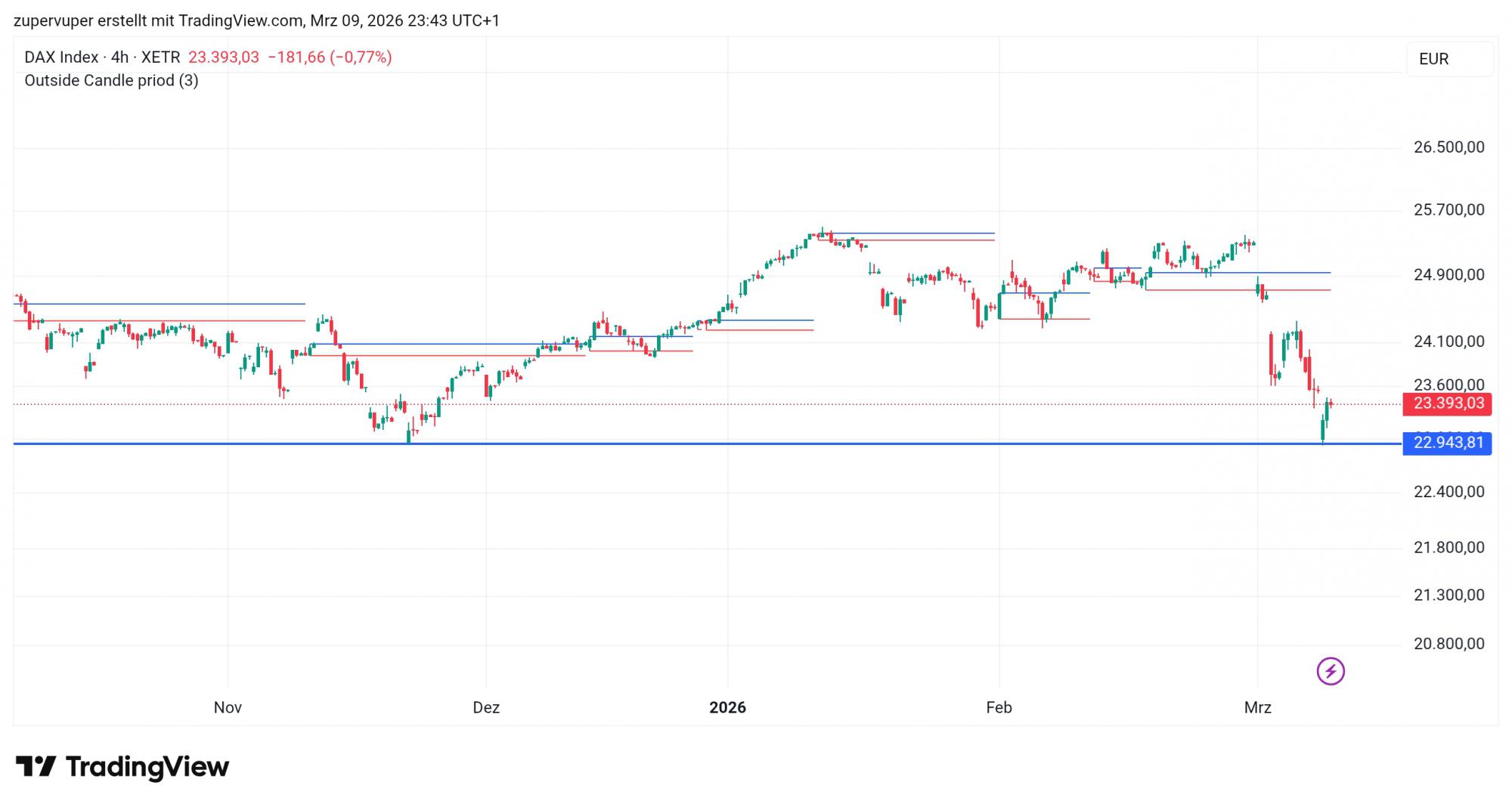Click the 26.500,00 price axis label
This screenshot has width=1512, height=807.
[x=1448, y=147]
